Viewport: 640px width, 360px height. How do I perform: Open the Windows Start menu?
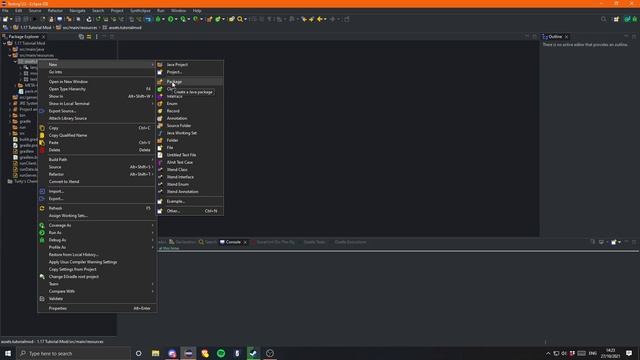[8, 353]
